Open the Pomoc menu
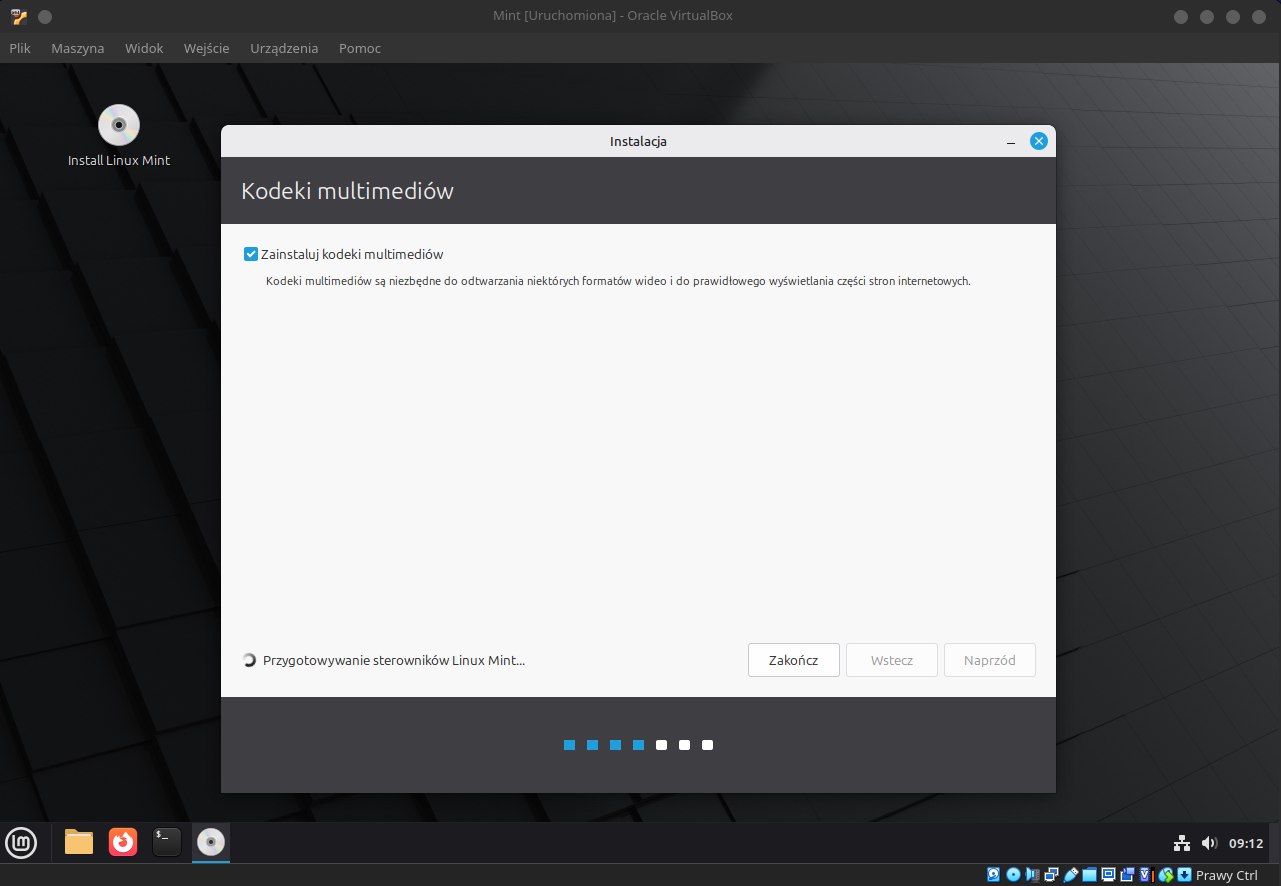This screenshot has height=886, width=1281. pos(360,48)
